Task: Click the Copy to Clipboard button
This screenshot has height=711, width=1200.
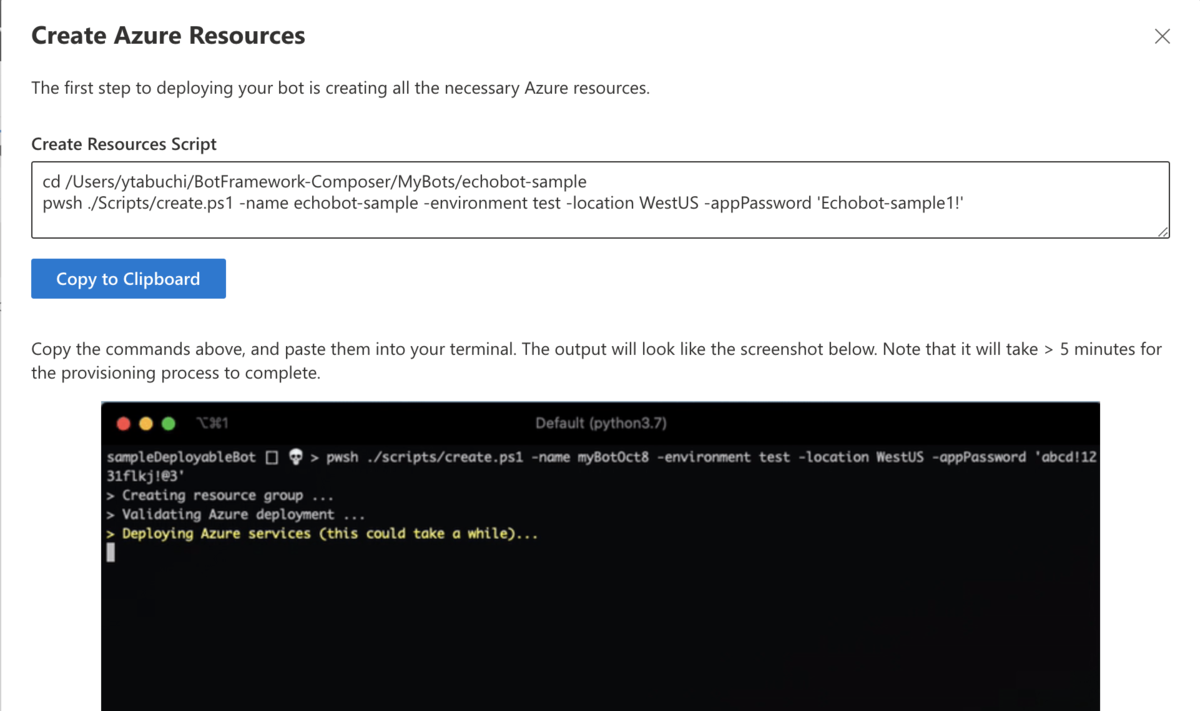Action: pos(128,279)
